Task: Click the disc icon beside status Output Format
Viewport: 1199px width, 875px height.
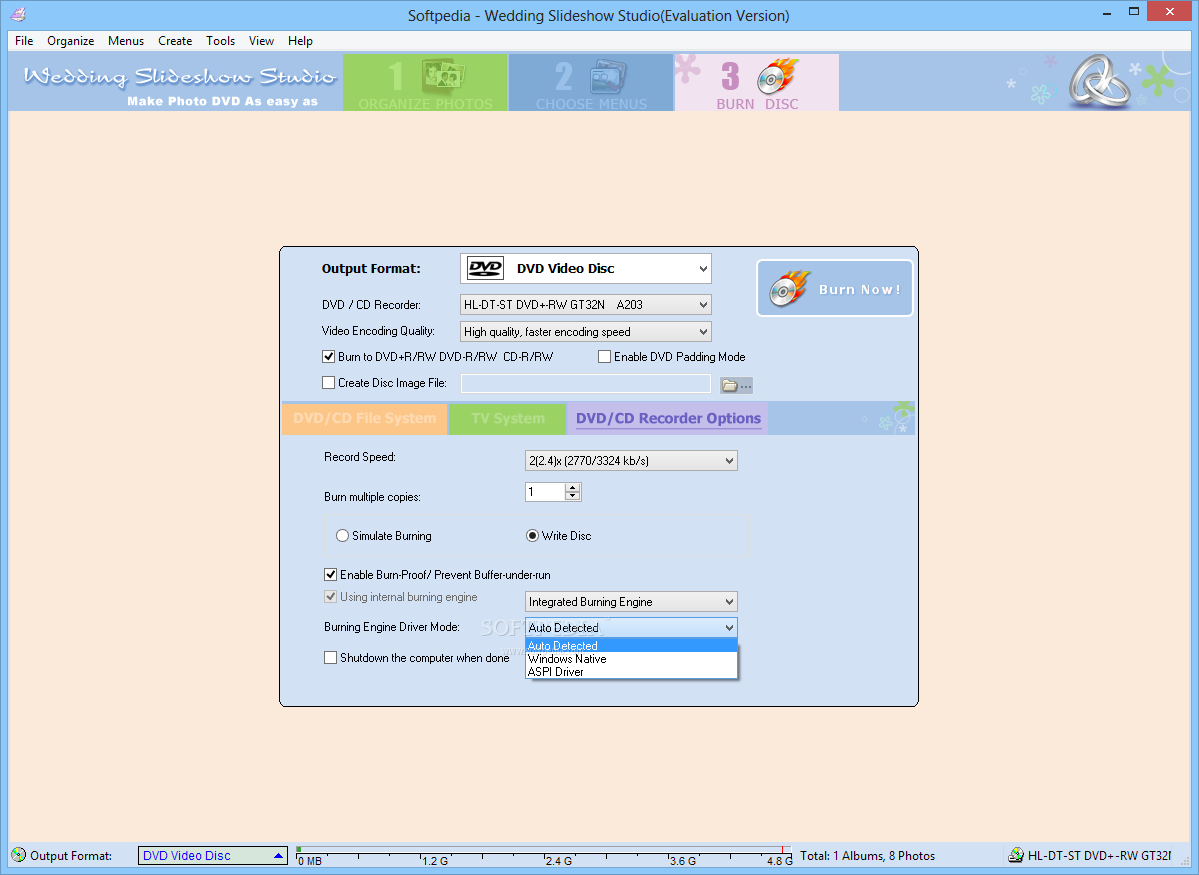Action: (18, 855)
